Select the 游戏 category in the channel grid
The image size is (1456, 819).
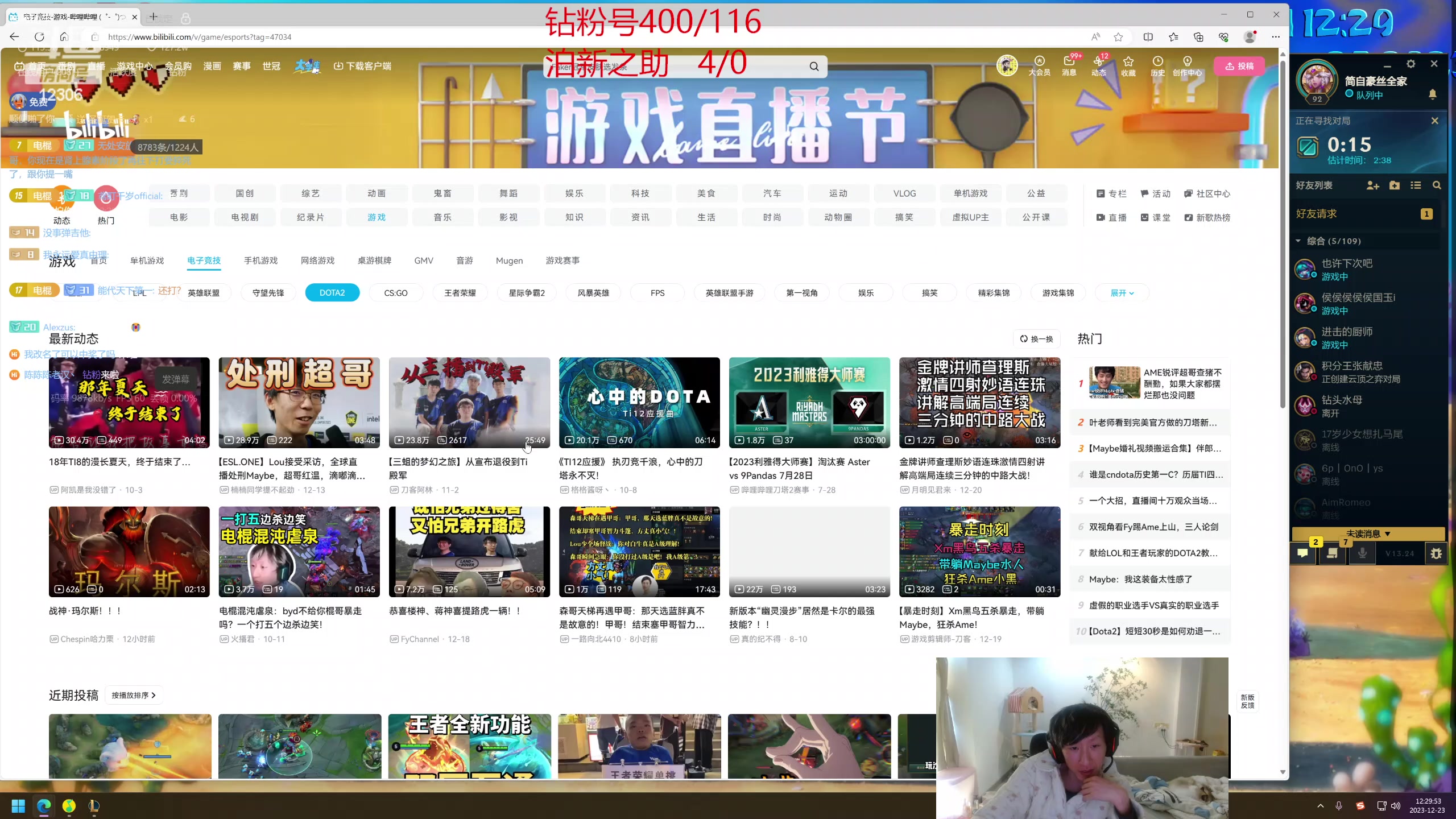point(376,217)
